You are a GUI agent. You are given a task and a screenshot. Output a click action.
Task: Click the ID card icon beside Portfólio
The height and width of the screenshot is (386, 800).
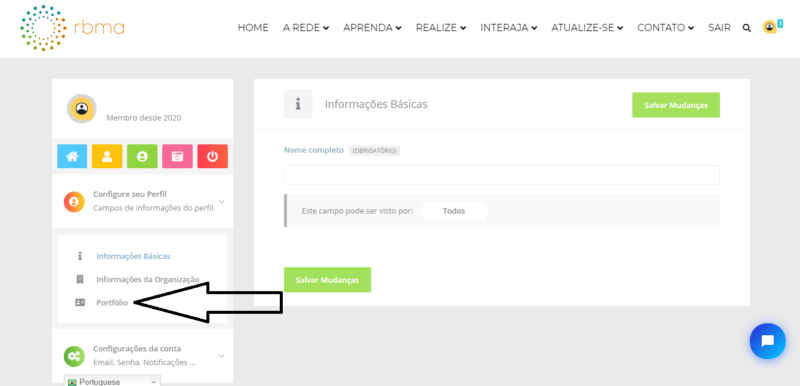(80, 302)
